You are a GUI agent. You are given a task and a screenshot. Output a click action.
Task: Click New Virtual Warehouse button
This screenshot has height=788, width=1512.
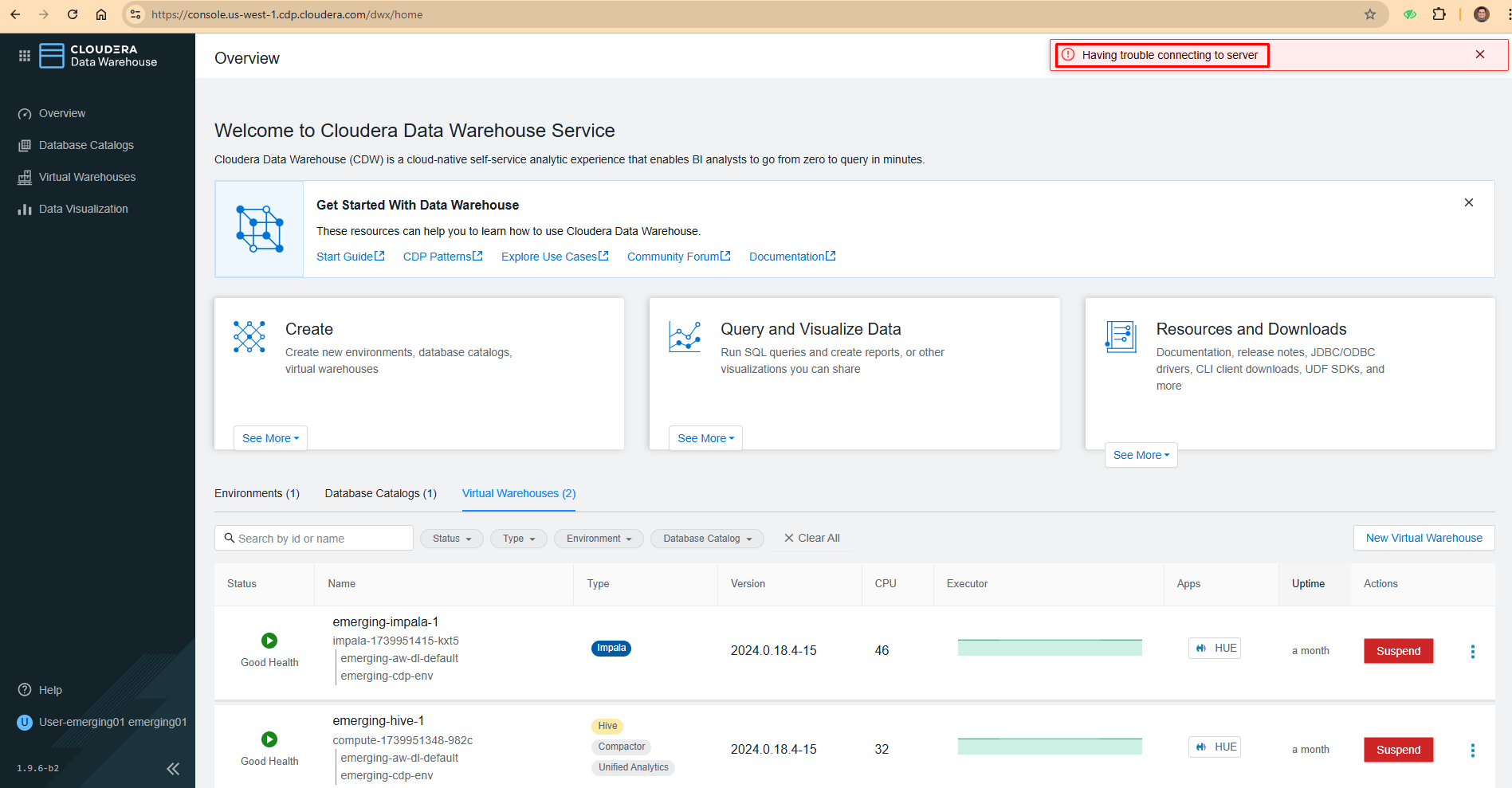1424,538
